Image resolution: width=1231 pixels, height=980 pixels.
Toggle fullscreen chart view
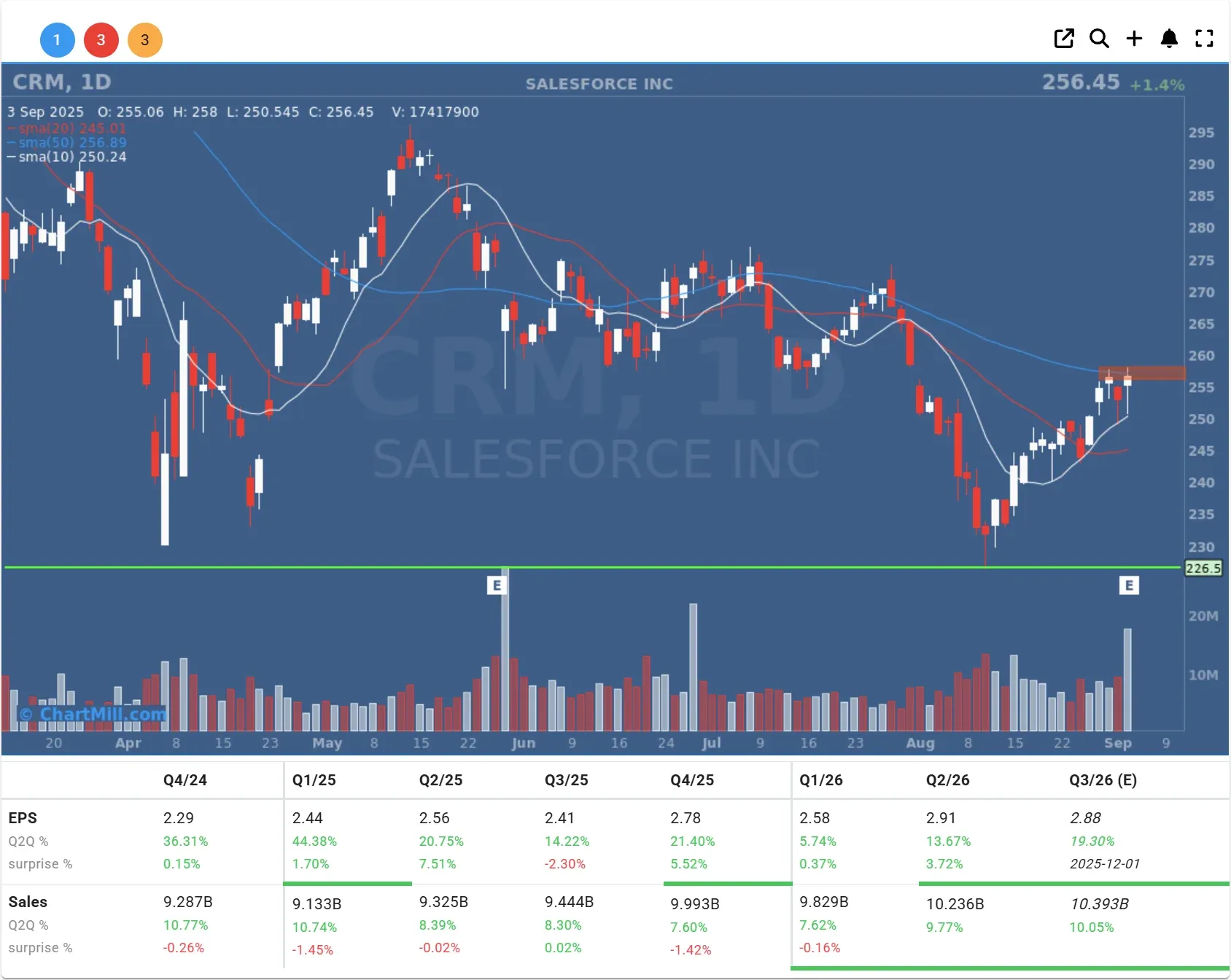1204,39
